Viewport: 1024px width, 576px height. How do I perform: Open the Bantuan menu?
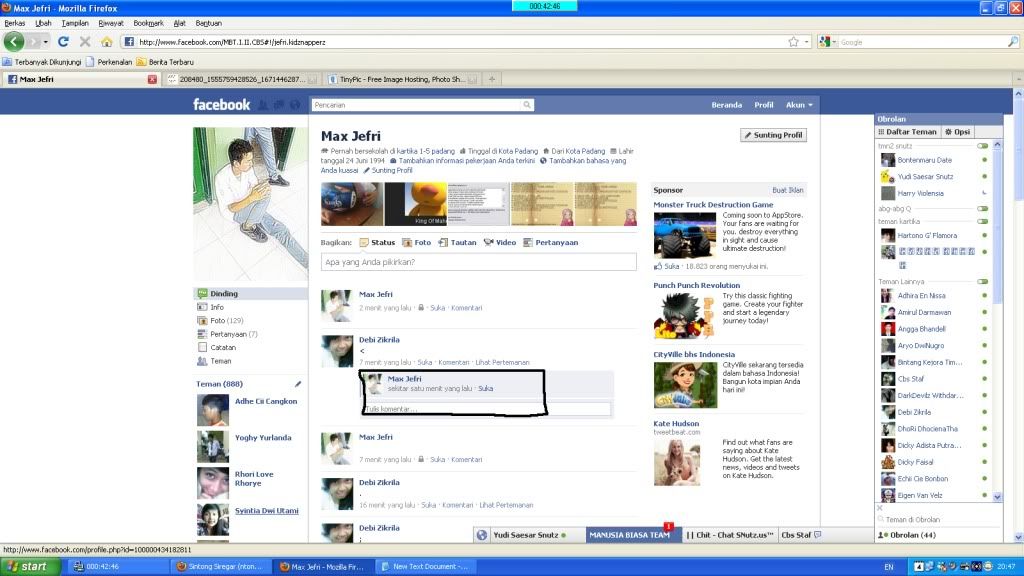(x=208, y=23)
